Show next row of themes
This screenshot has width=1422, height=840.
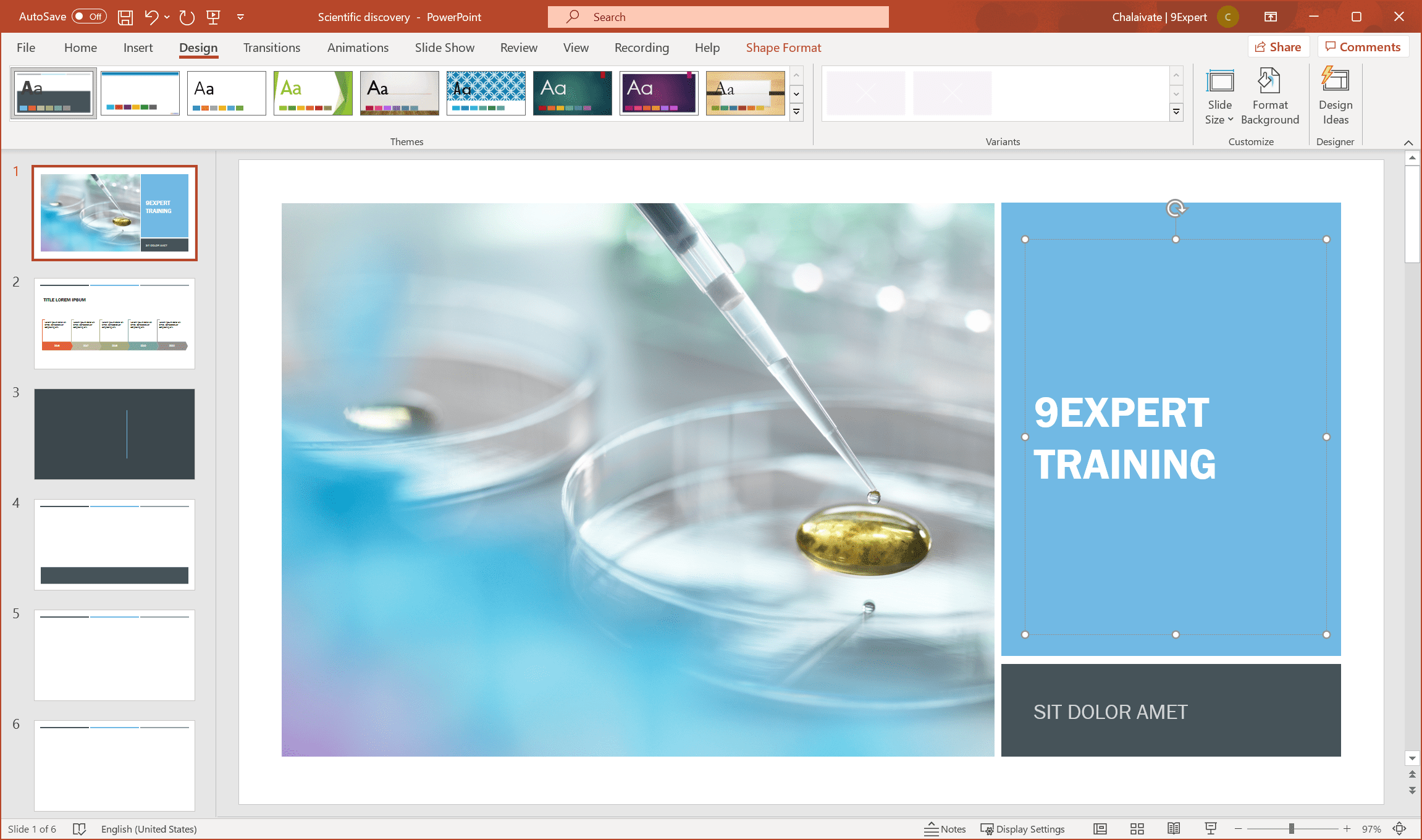(797, 94)
